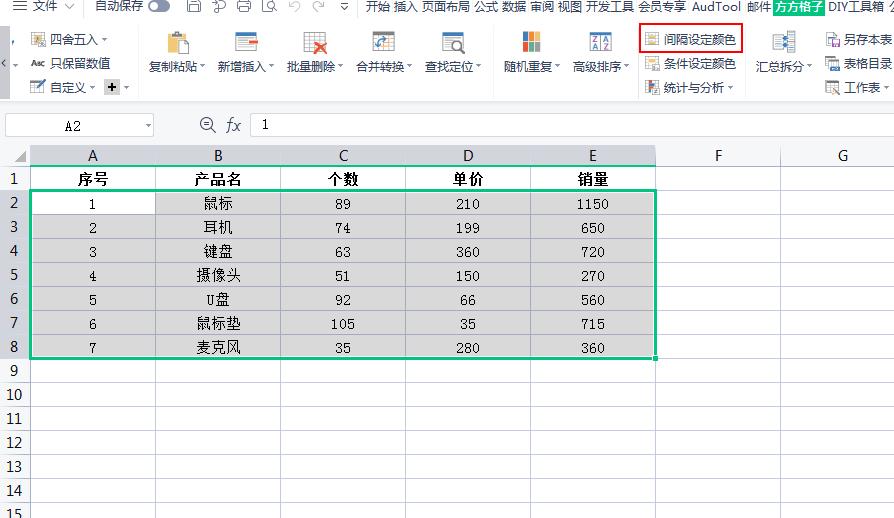
Task: Click the save disk icon
Action: pyautogui.click(x=194, y=6)
